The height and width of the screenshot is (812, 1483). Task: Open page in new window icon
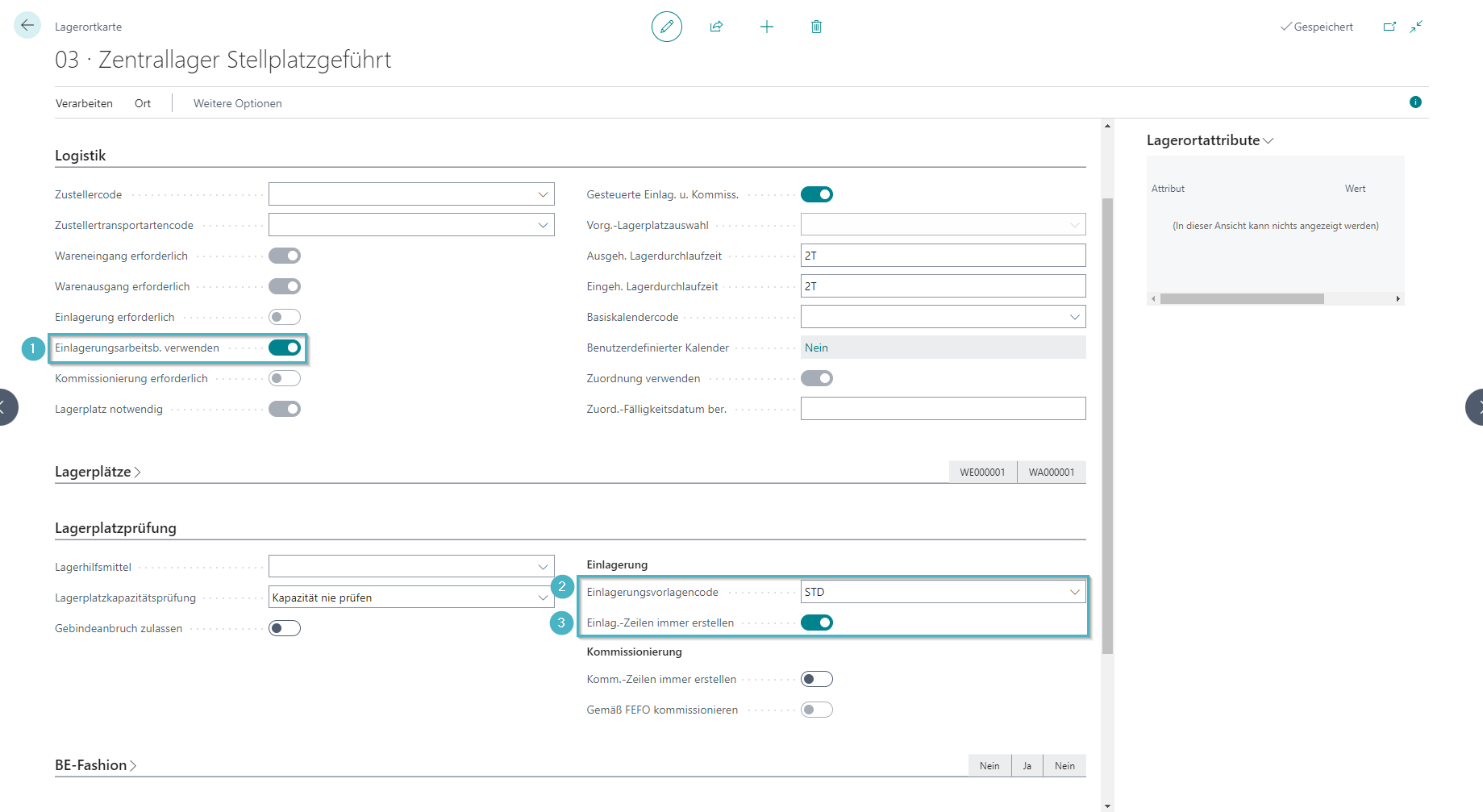[1389, 27]
